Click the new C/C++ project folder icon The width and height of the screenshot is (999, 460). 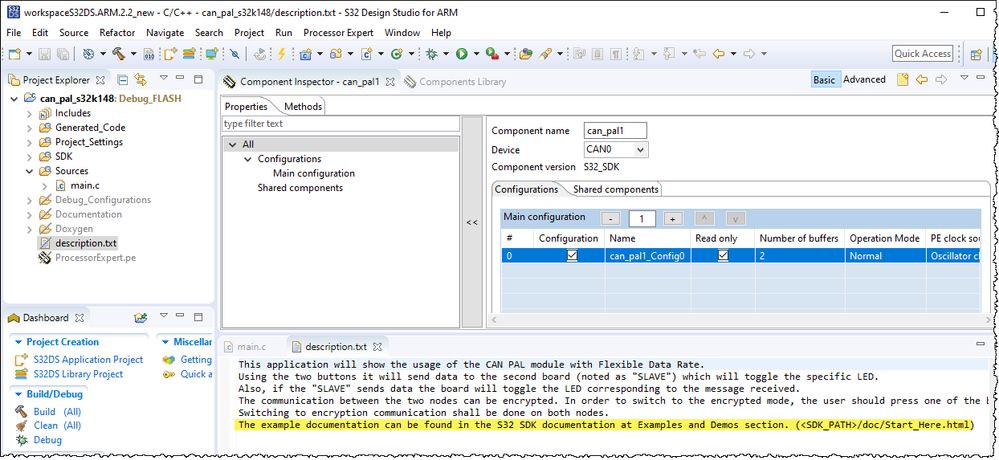point(305,54)
